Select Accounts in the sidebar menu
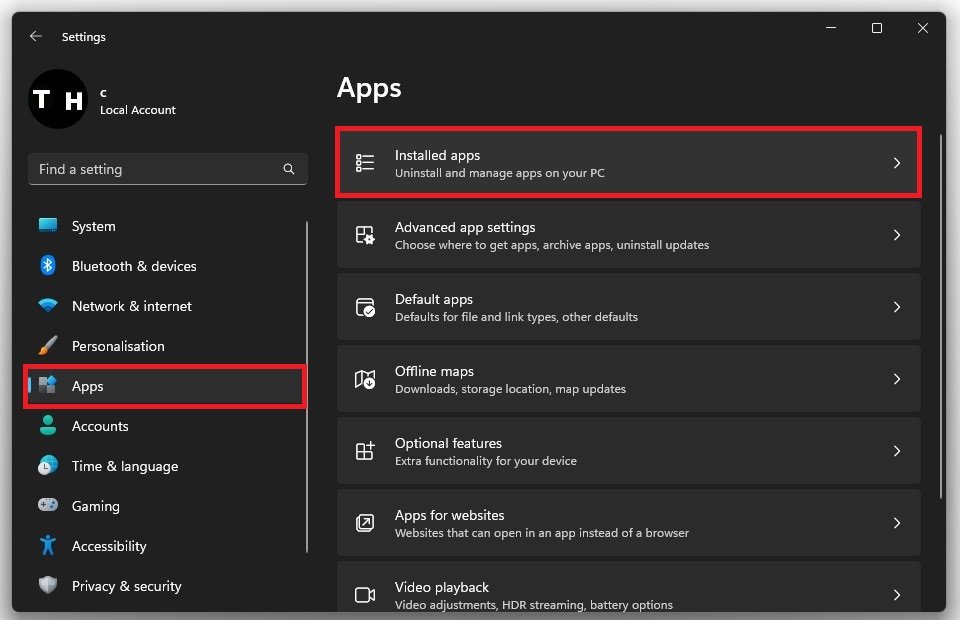The width and height of the screenshot is (960, 620). tap(100, 426)
